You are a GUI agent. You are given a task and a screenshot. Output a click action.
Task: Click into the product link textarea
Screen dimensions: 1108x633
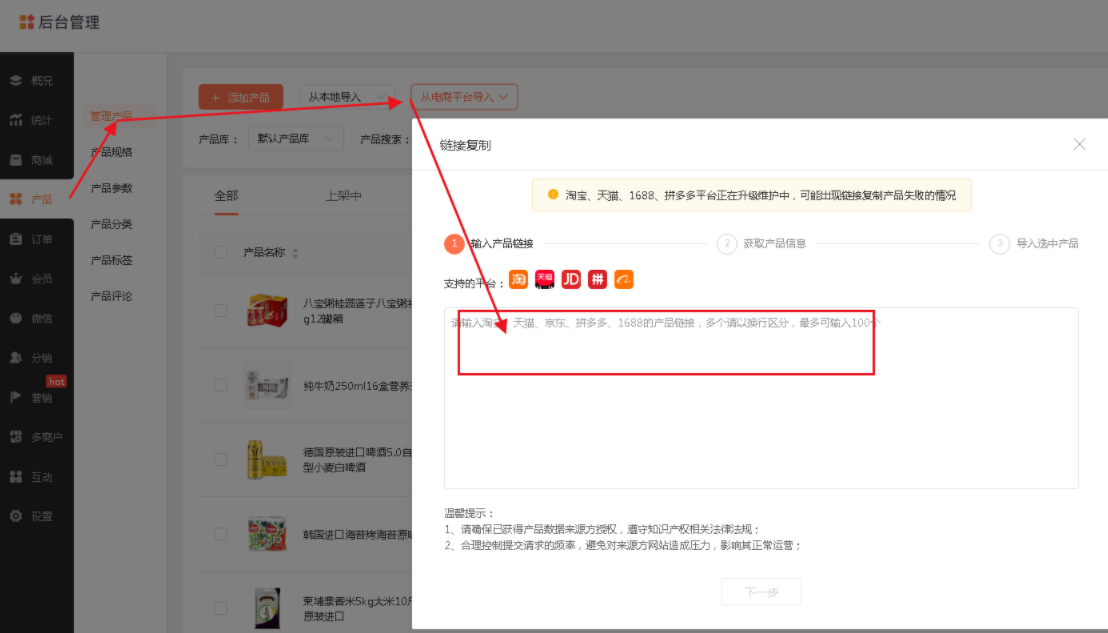coord(760,420)
